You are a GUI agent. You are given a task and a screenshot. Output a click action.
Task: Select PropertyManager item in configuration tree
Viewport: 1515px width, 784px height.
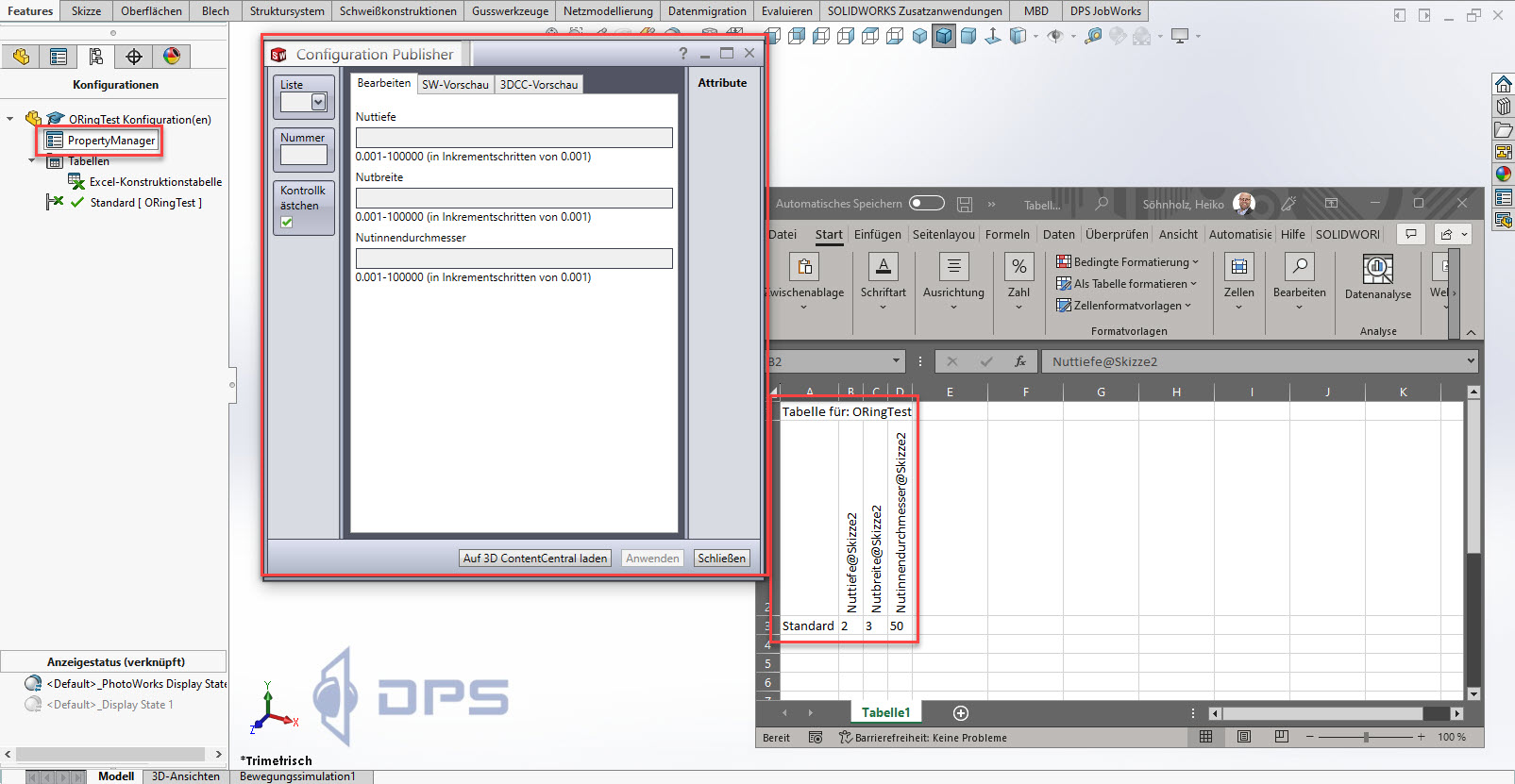click(x=101, y=141)
